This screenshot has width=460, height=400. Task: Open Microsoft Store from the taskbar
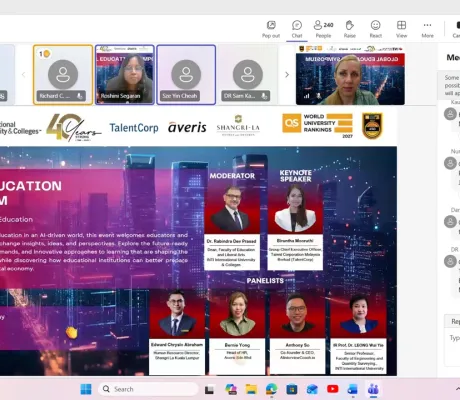pos(292,389)
